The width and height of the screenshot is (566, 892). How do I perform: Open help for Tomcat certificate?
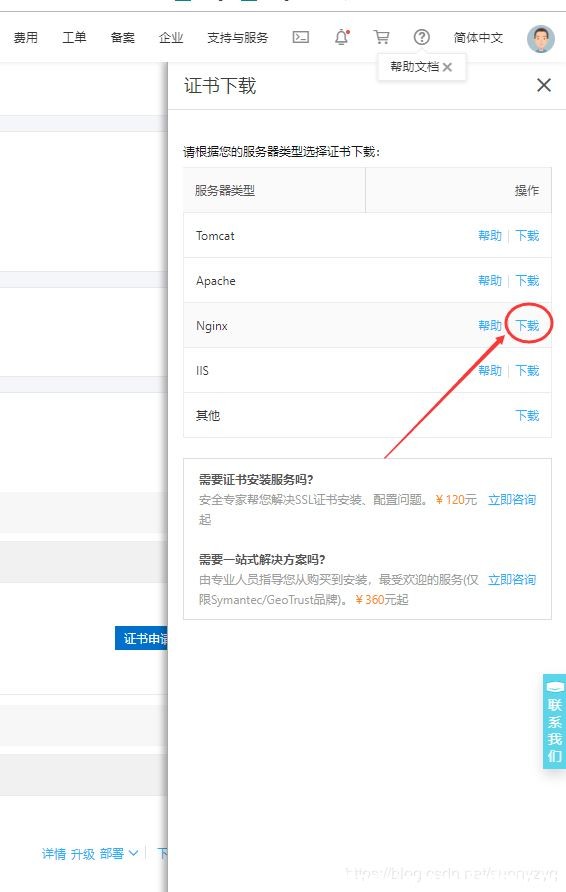(x=490, y=236)
